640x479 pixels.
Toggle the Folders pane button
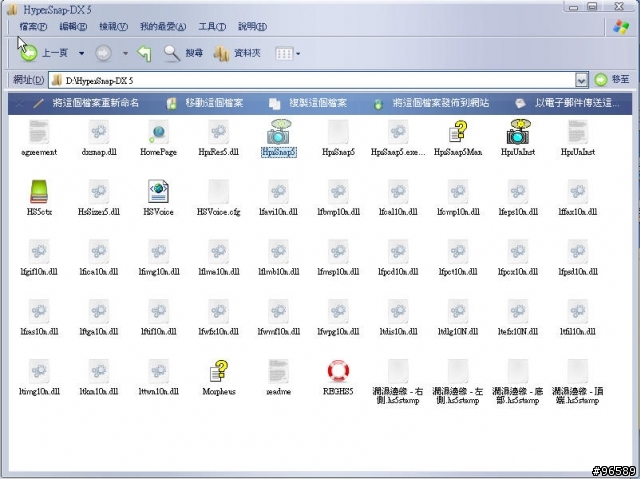(x=237, y=53)
